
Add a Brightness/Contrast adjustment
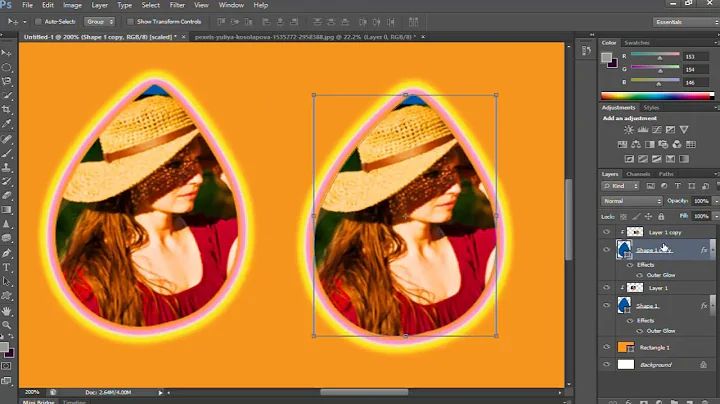click(629, 130)
